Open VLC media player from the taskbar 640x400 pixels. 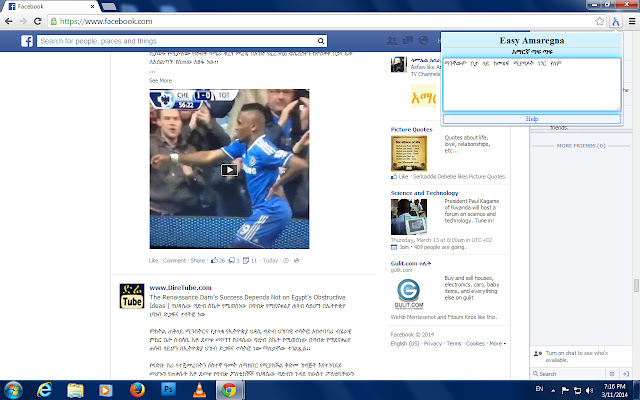point(199,391)
